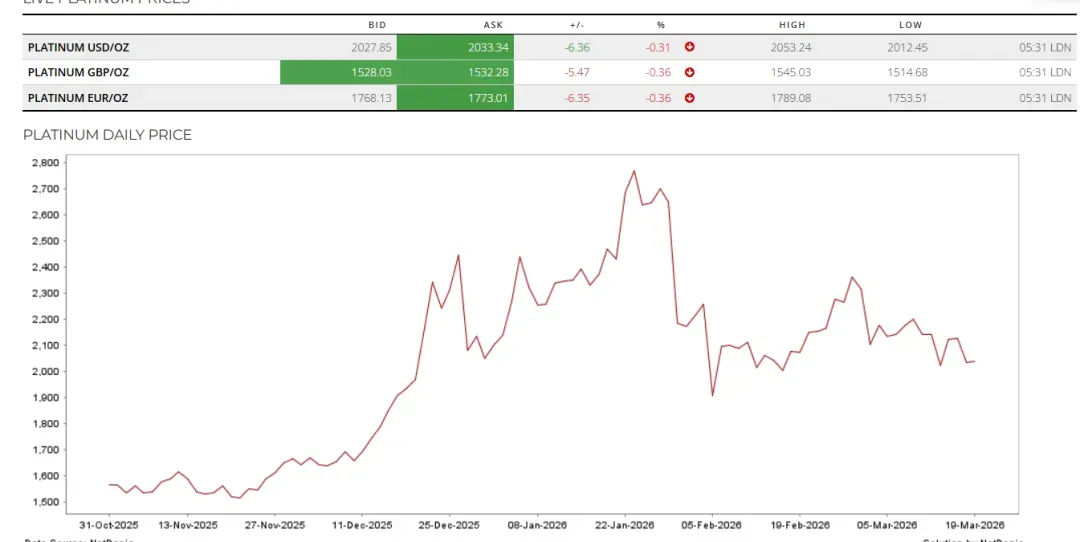
Task: Click the USD high value 2053.24
Action: [x=791, y=48]
